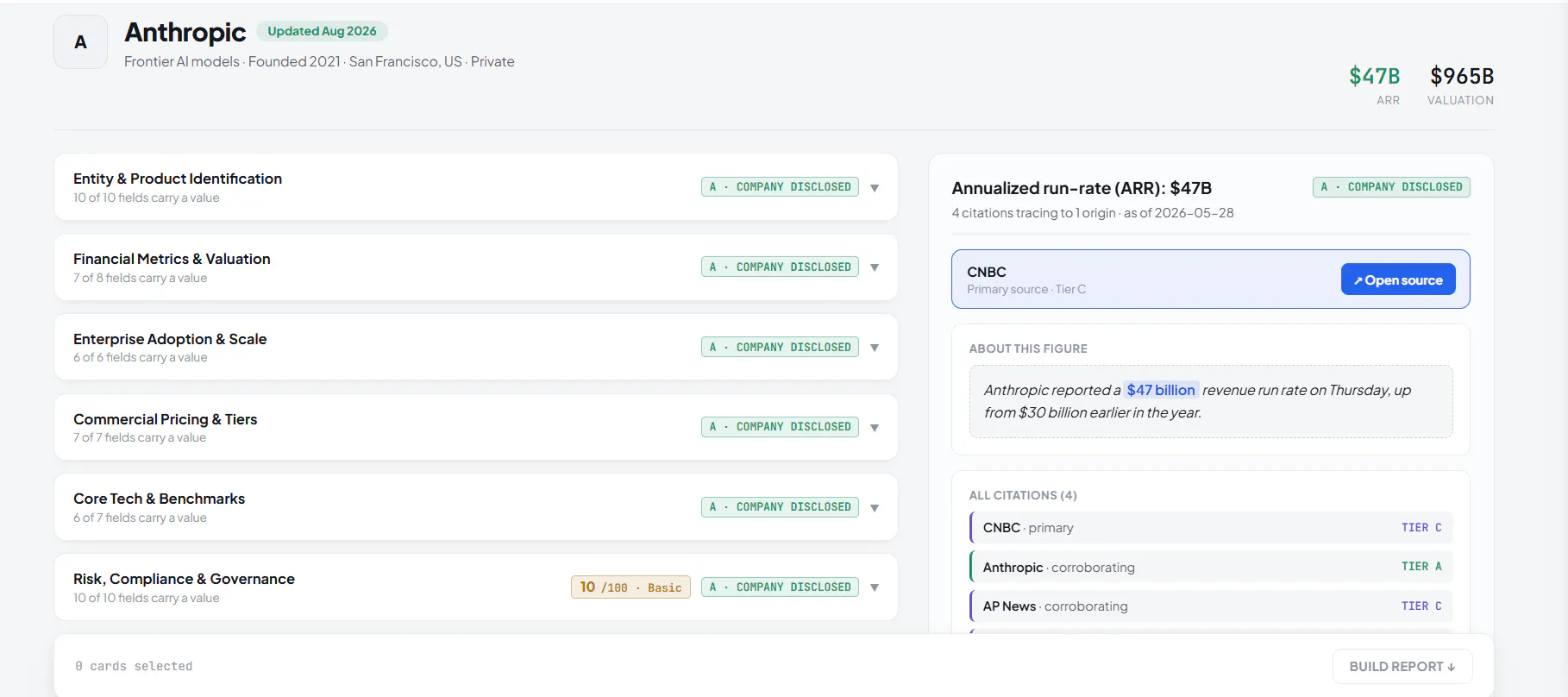Screen dimensions: 1568x697
Task: Click the 'Anthropic' company name heading
Action: click(x=185, y=32)
